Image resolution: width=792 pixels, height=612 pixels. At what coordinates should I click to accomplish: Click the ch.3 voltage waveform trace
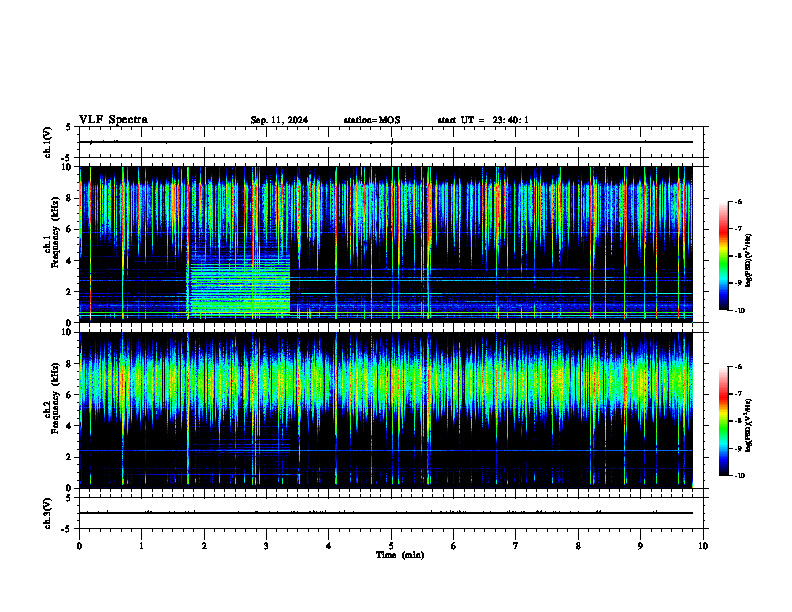tap(386, 513)
